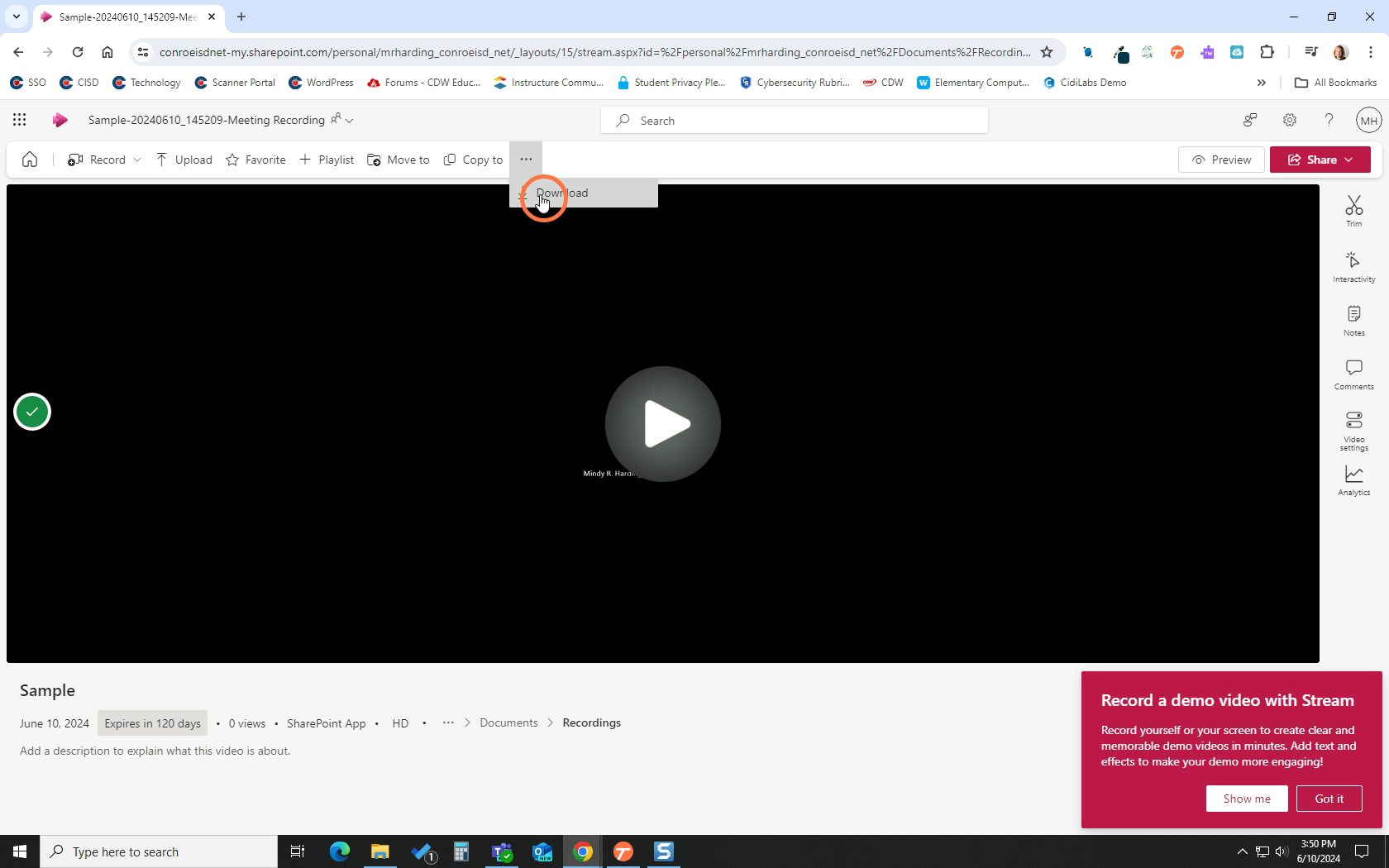
Task: Select Move to command
Action: [399, 160]
